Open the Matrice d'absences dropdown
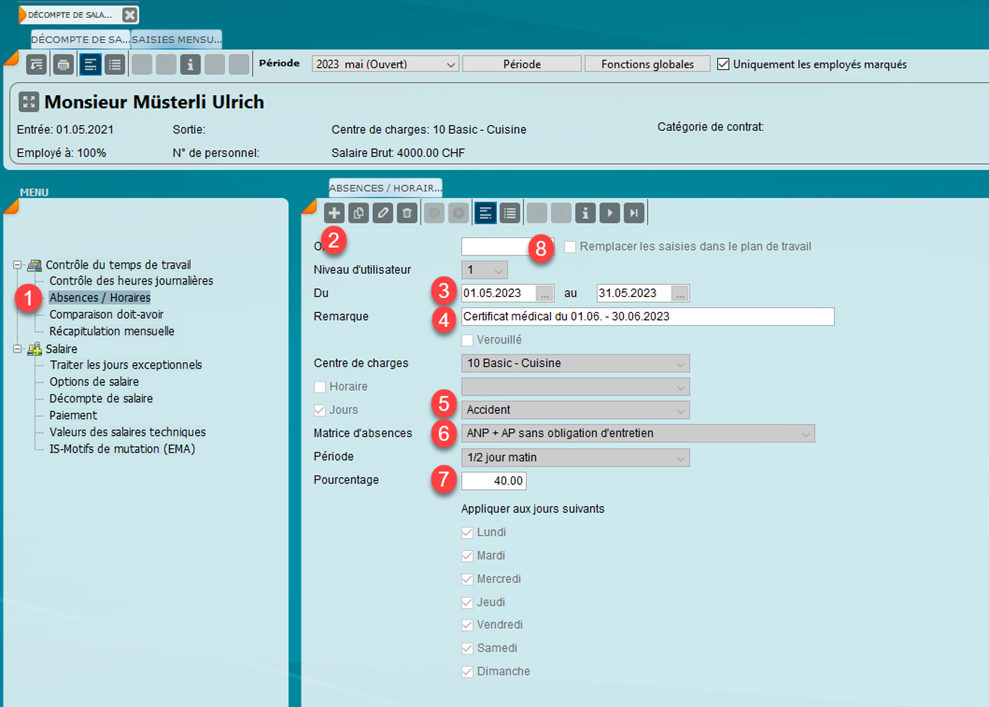This screenshot has width=989, height=707. tap(639, 433)
